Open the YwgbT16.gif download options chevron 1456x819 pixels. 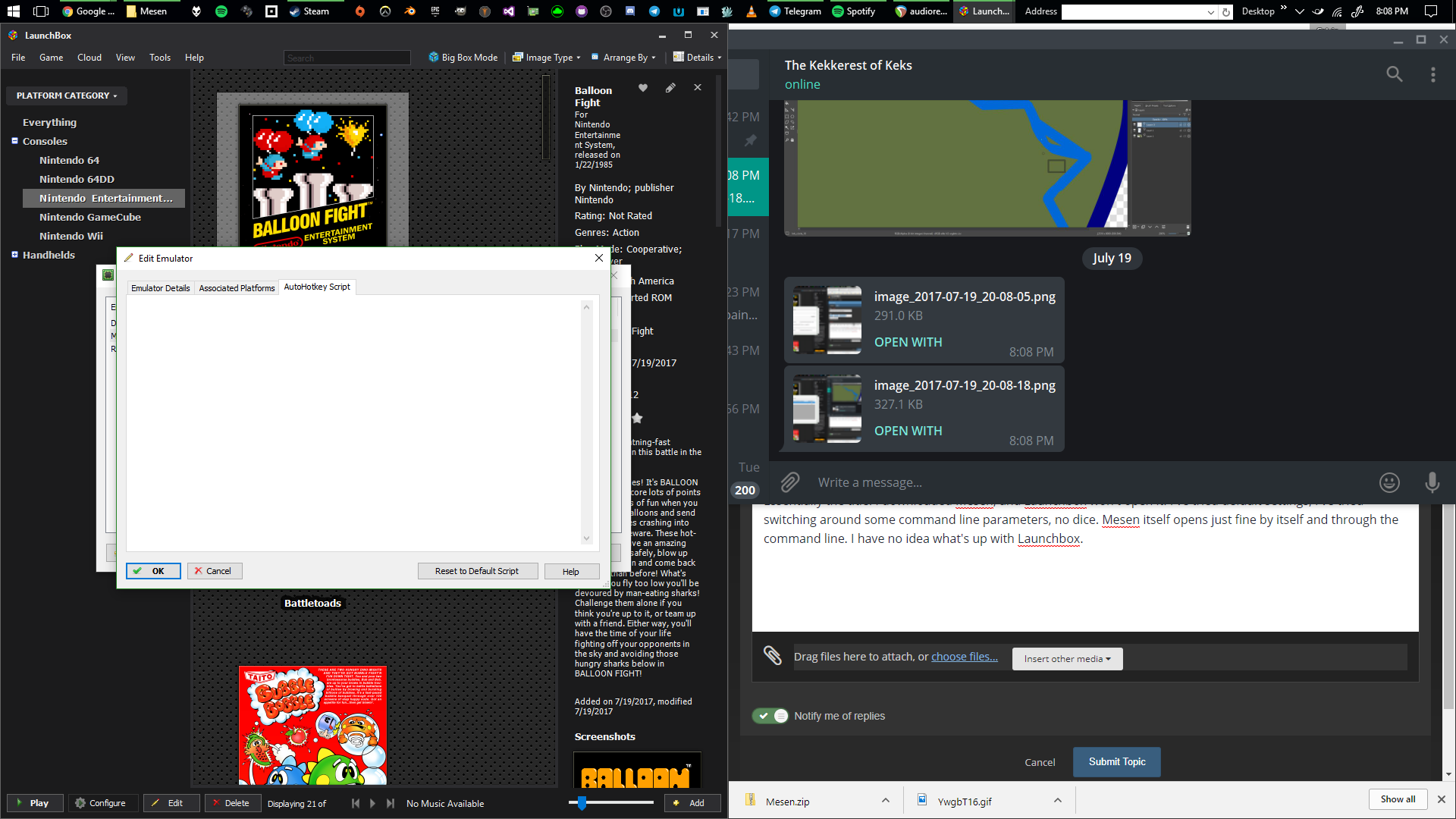click(x=1057, y=800)
